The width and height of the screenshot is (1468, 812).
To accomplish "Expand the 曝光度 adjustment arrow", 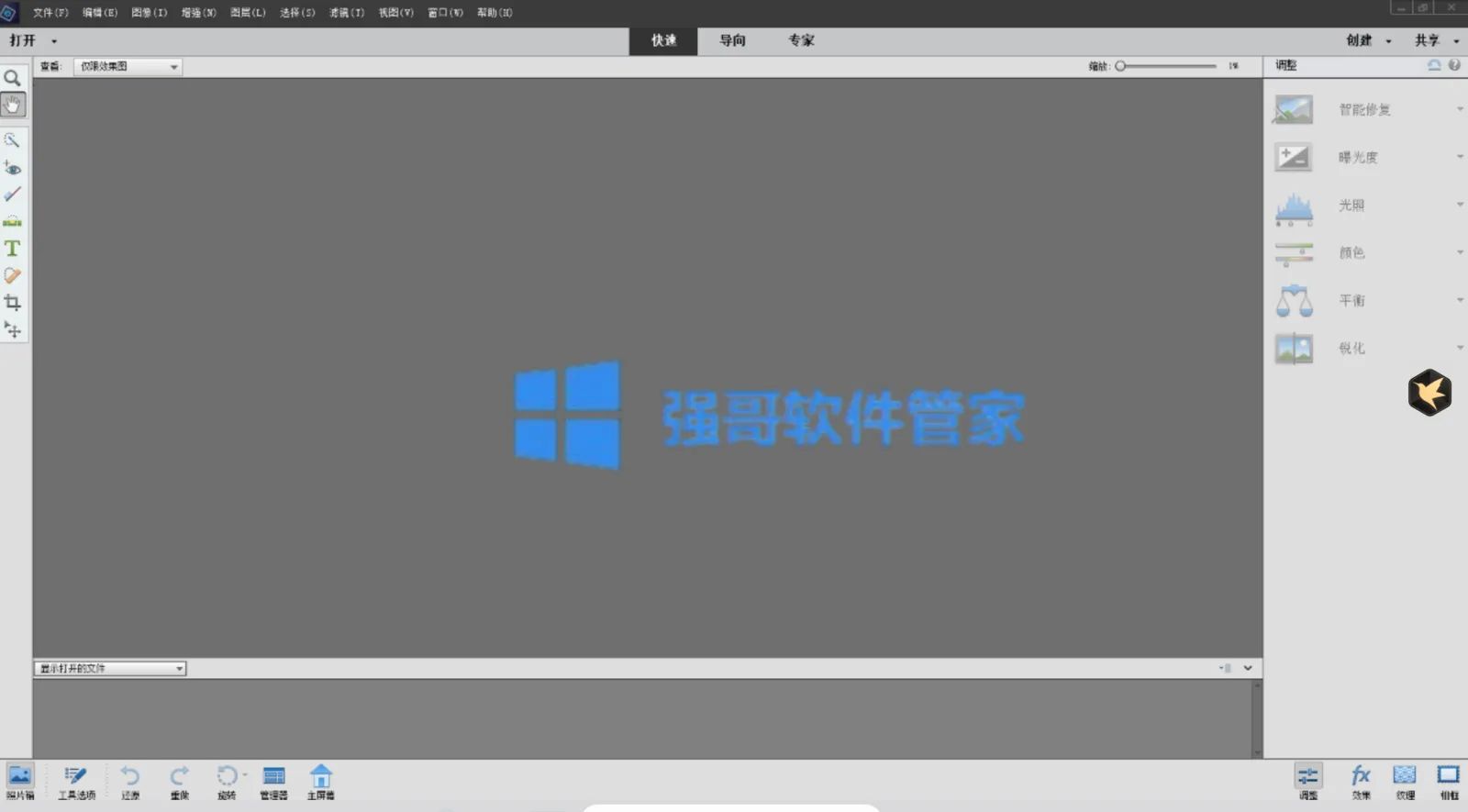I will click(1460, 157).
